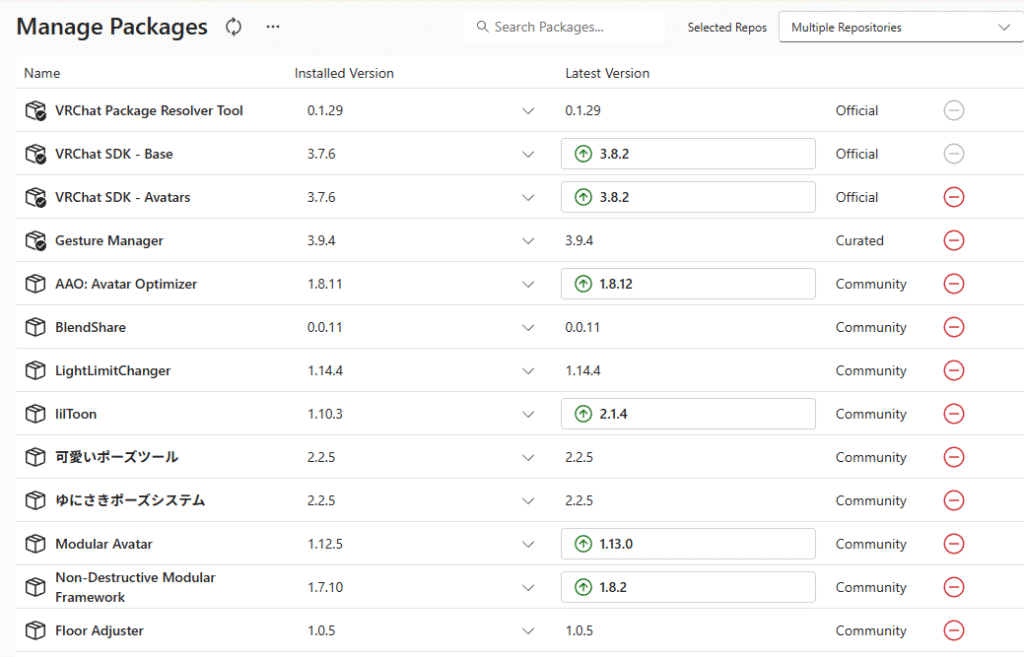Click installed version 0.0.11 for BlendShare

click(325, 327)
